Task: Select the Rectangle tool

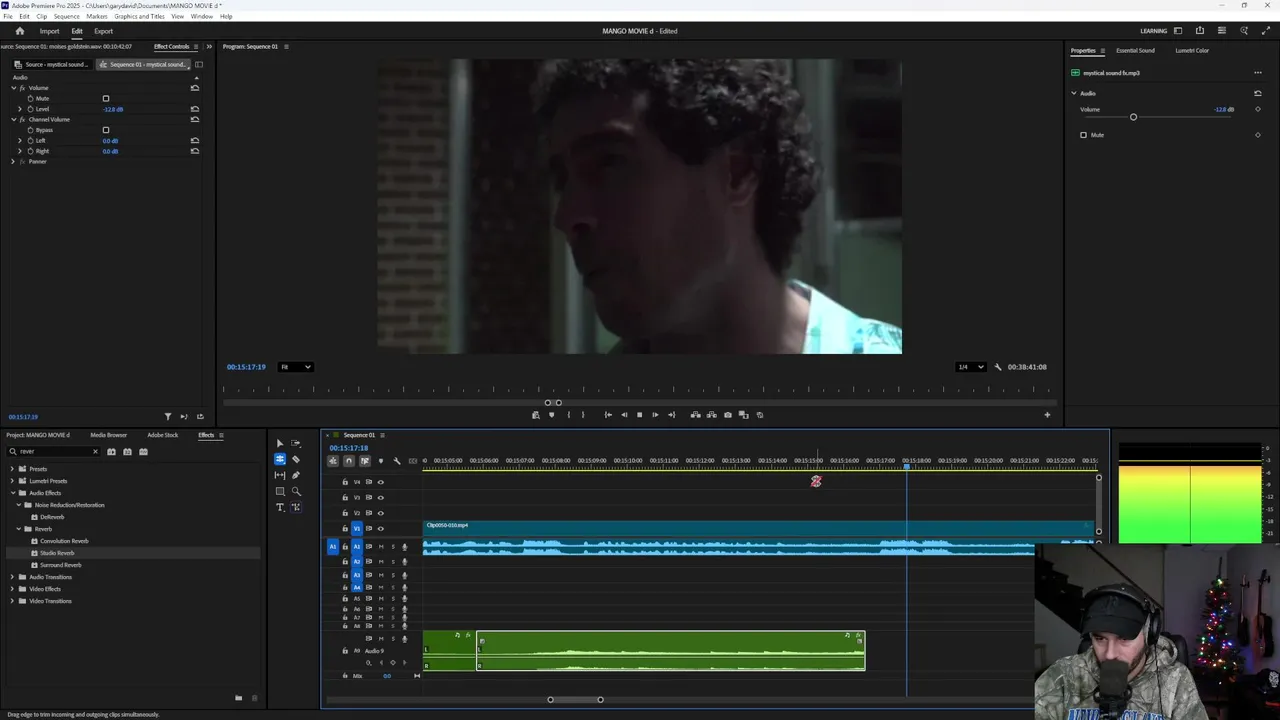Action: pyautogui.click(x=280, y=491)
